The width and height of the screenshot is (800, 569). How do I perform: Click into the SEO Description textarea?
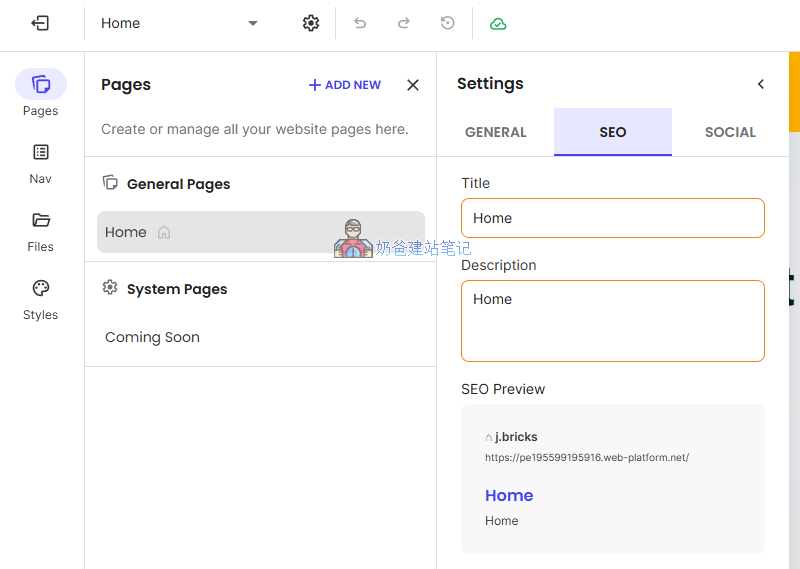pyautogui.click(x=612, y=320)
